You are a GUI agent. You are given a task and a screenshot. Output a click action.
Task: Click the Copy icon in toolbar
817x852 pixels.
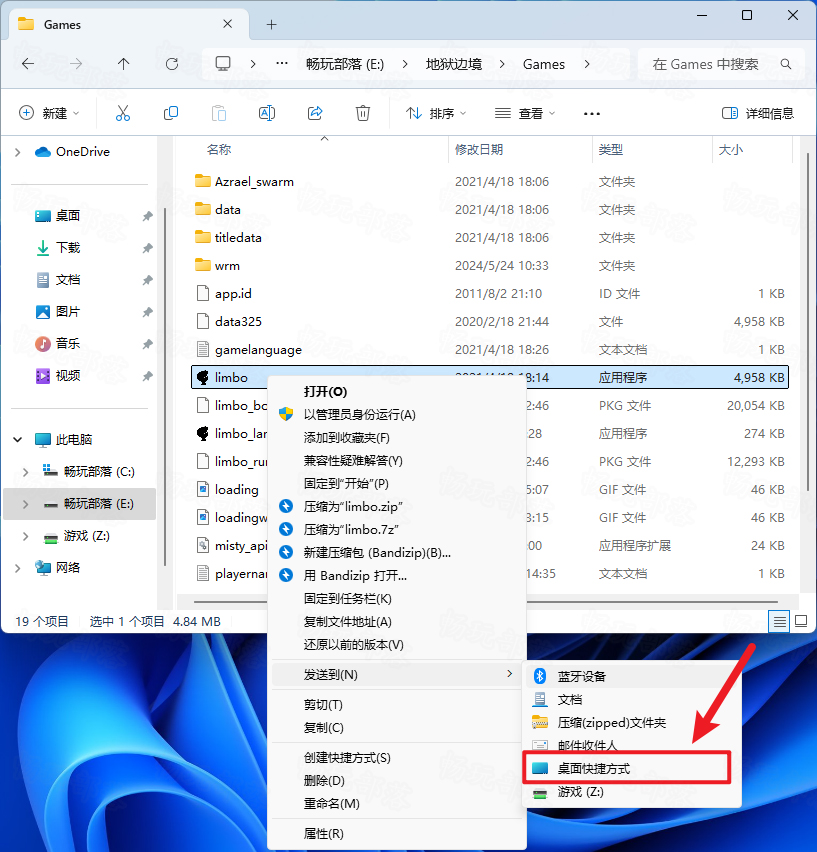171,113
